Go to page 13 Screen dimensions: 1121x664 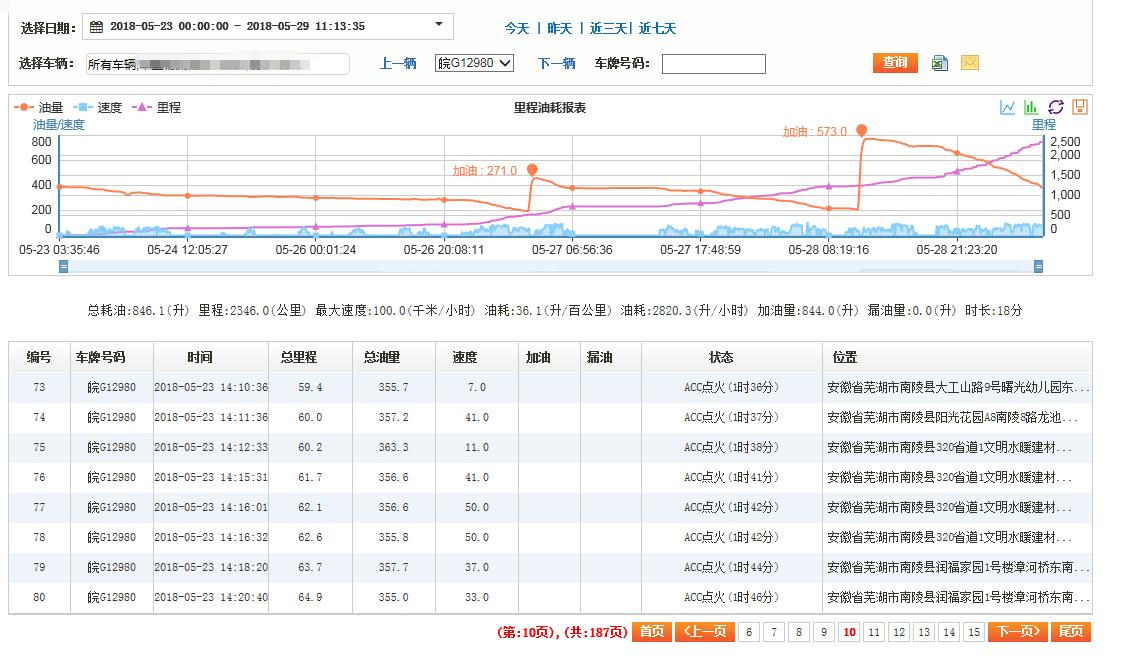[x=924, y=632]
